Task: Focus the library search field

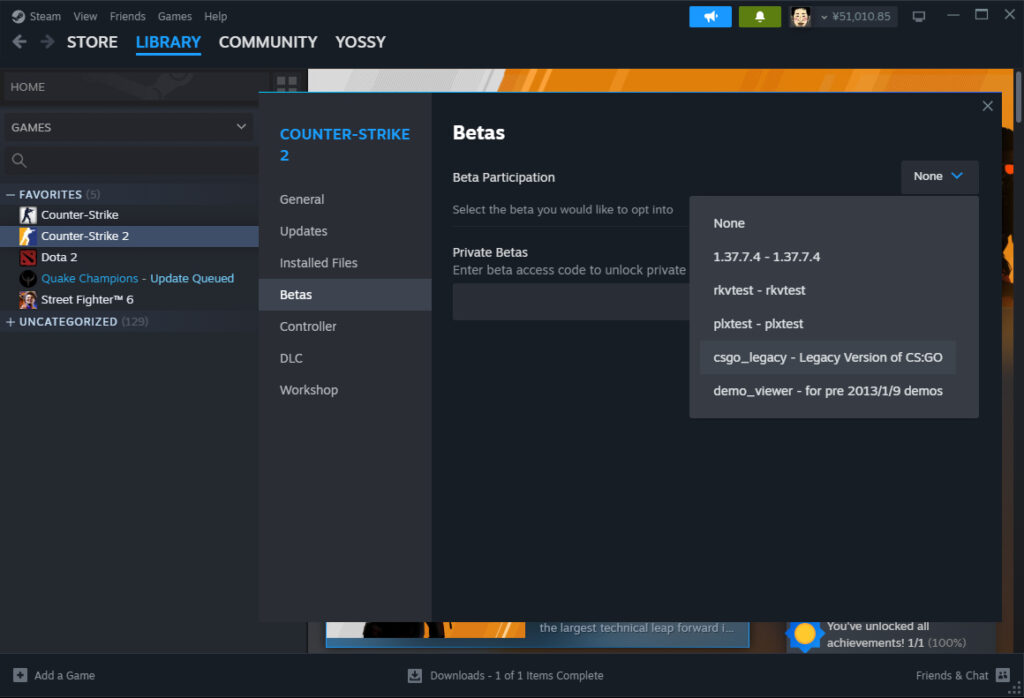Action: 131,160
